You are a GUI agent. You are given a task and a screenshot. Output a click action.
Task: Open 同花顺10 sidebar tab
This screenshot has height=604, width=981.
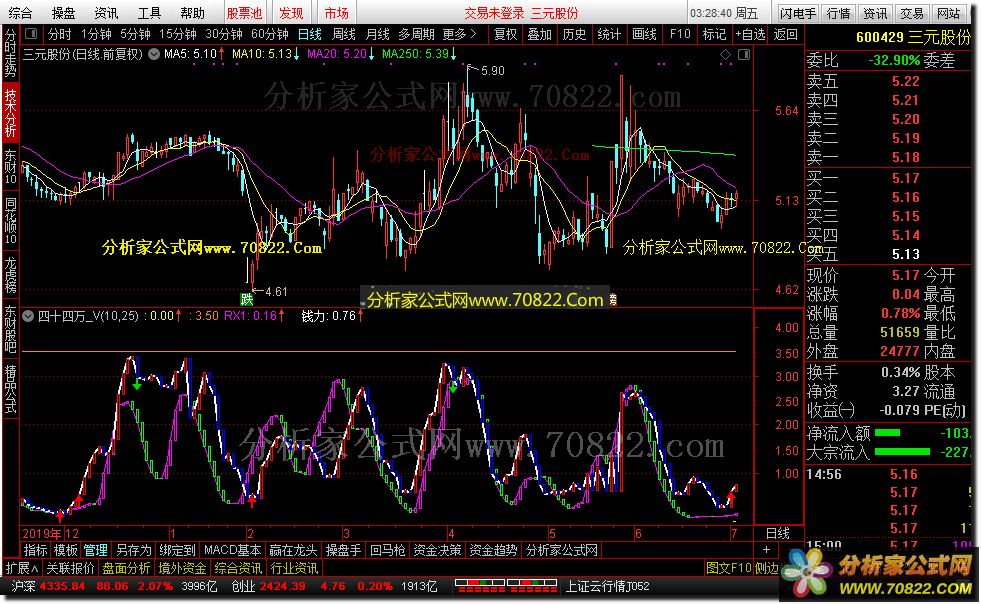[10, 221]
